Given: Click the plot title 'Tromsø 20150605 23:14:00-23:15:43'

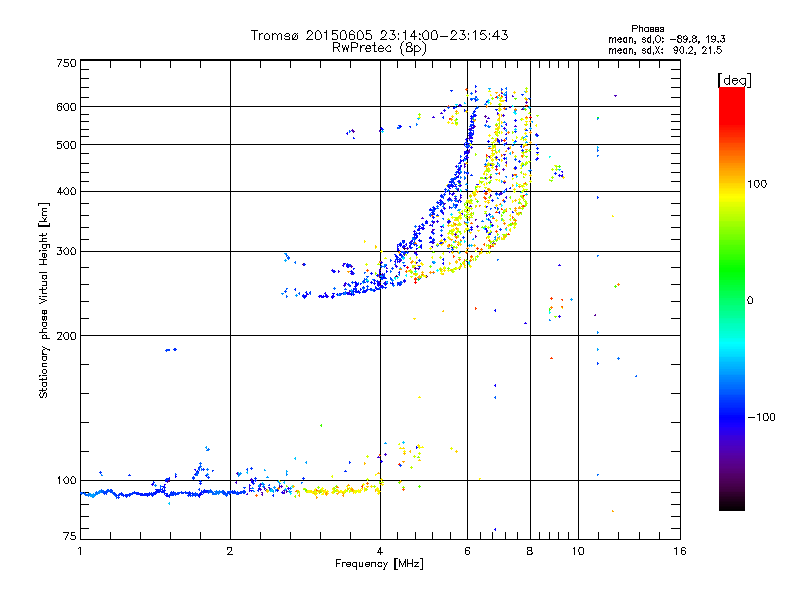Looking at the screenshot, I should [379, 35].
